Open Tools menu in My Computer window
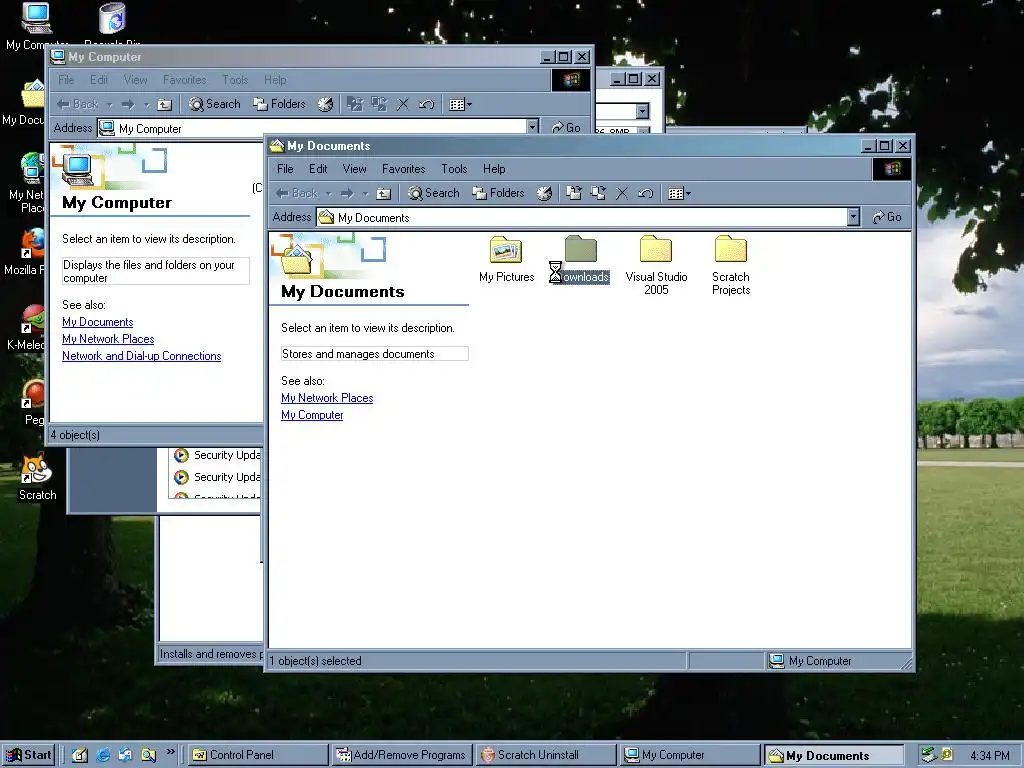This screenshot has height=768, width=1024. click(235, 80)
